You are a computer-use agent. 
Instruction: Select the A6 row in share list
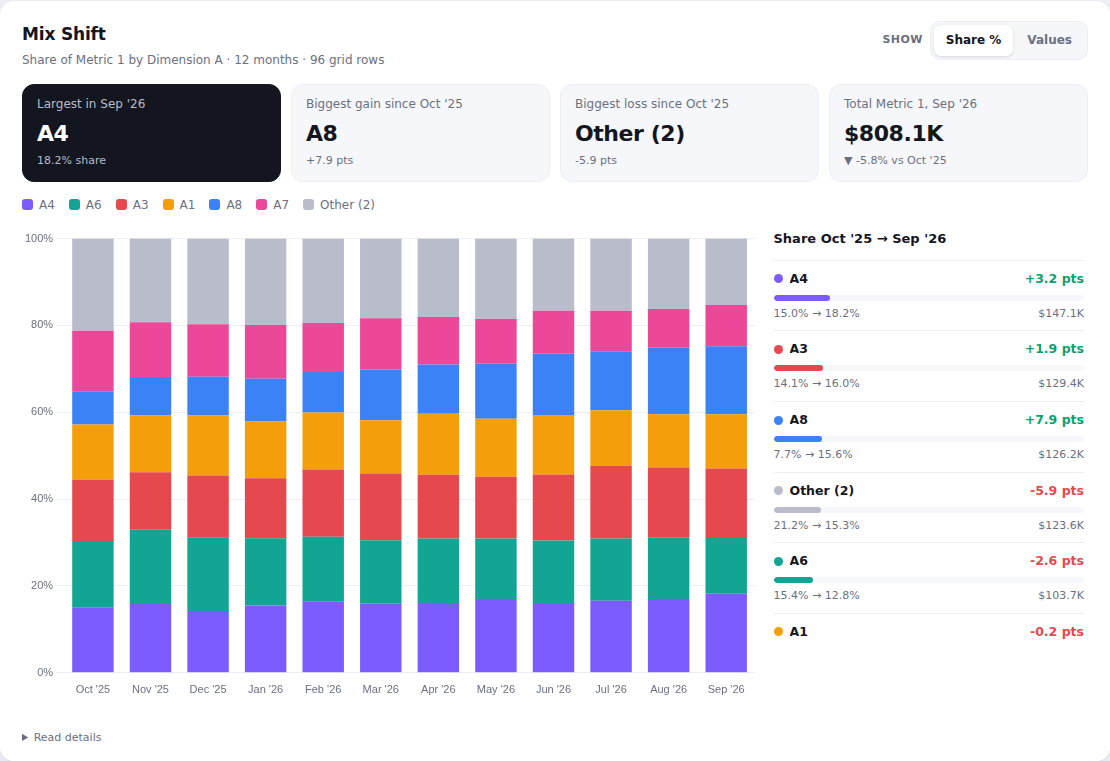[x=929, y=578]
